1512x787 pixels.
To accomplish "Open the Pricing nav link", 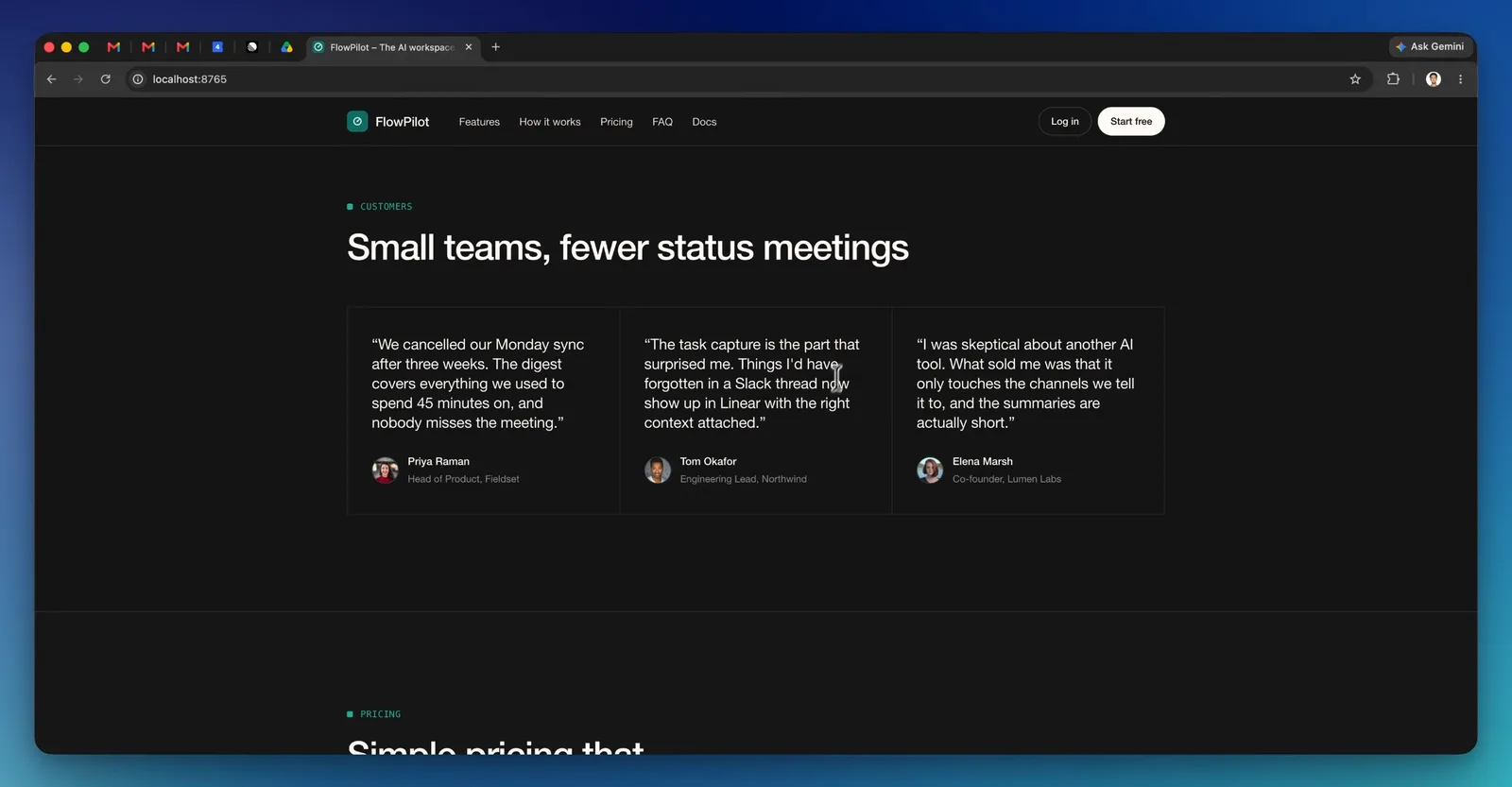I will point(616,122).
